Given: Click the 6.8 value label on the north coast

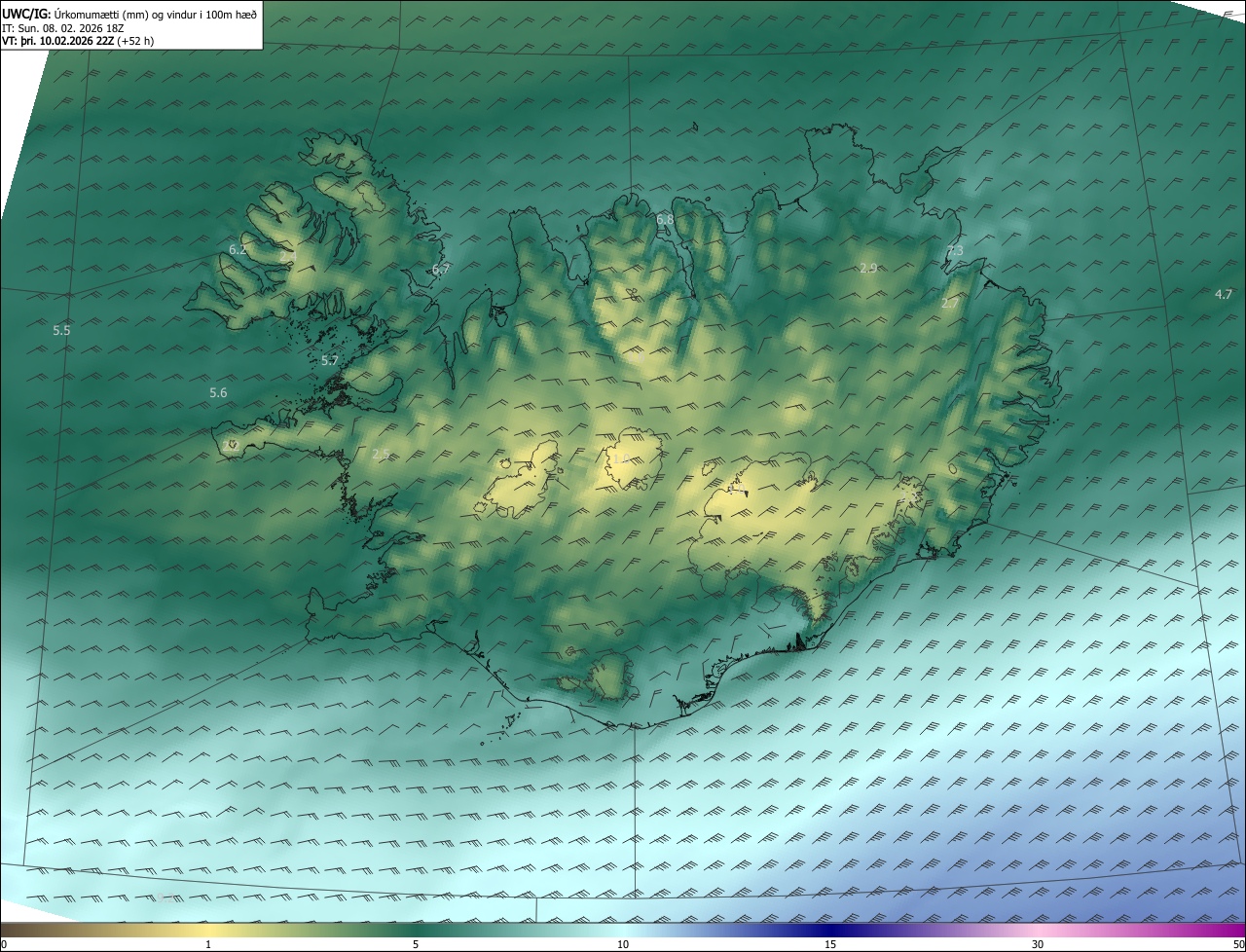Looking at the screenshot, I should coord(665,220).
